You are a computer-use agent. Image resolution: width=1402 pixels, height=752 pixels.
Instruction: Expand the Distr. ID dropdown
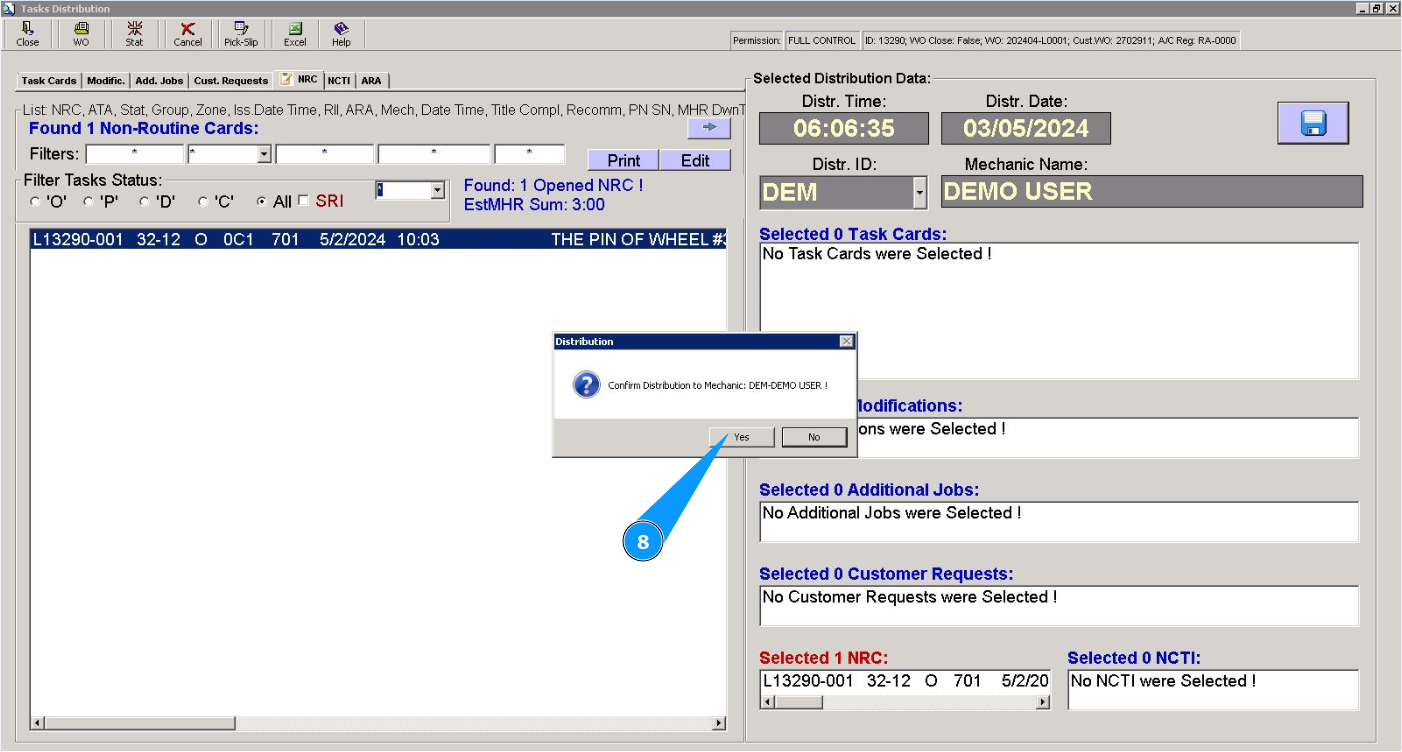click(920, 191)
